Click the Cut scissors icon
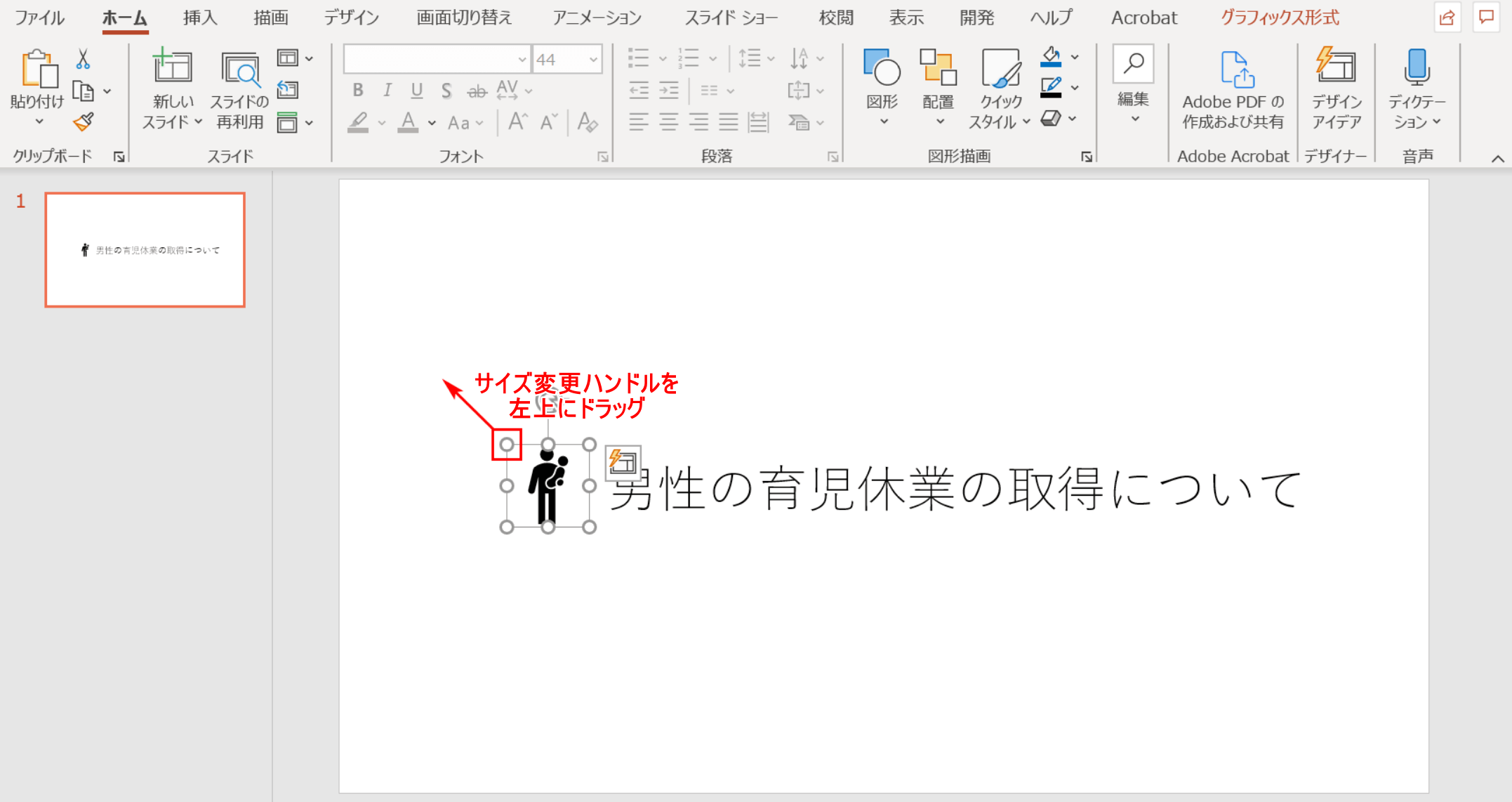This screenshot has height=802, width=1512. click(84, 59)
